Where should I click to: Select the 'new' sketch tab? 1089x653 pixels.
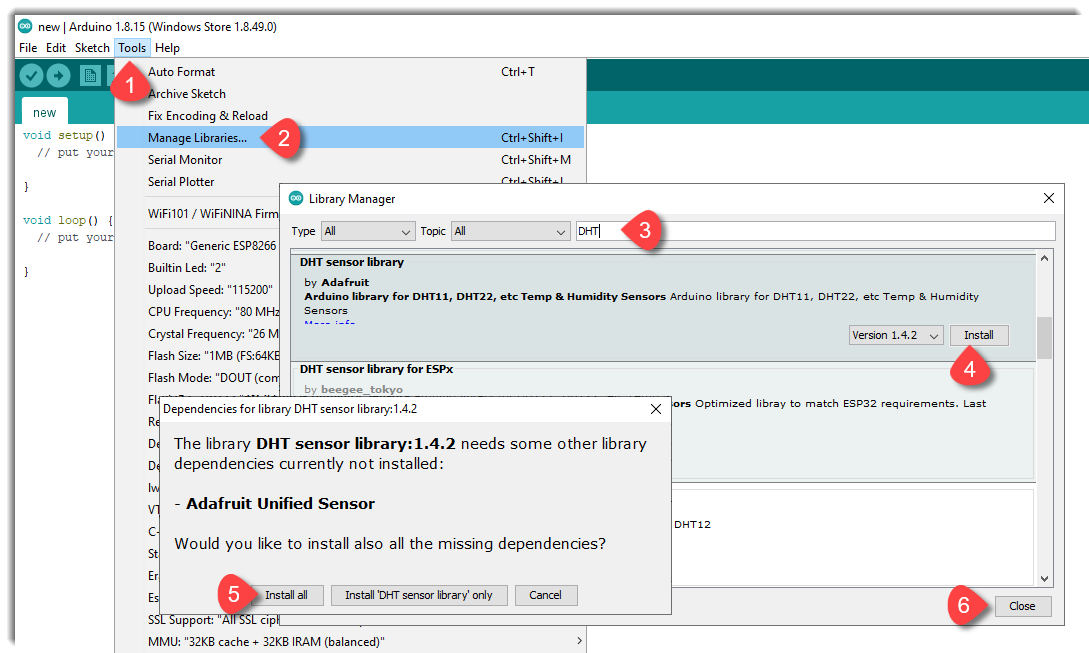[44, 113]
